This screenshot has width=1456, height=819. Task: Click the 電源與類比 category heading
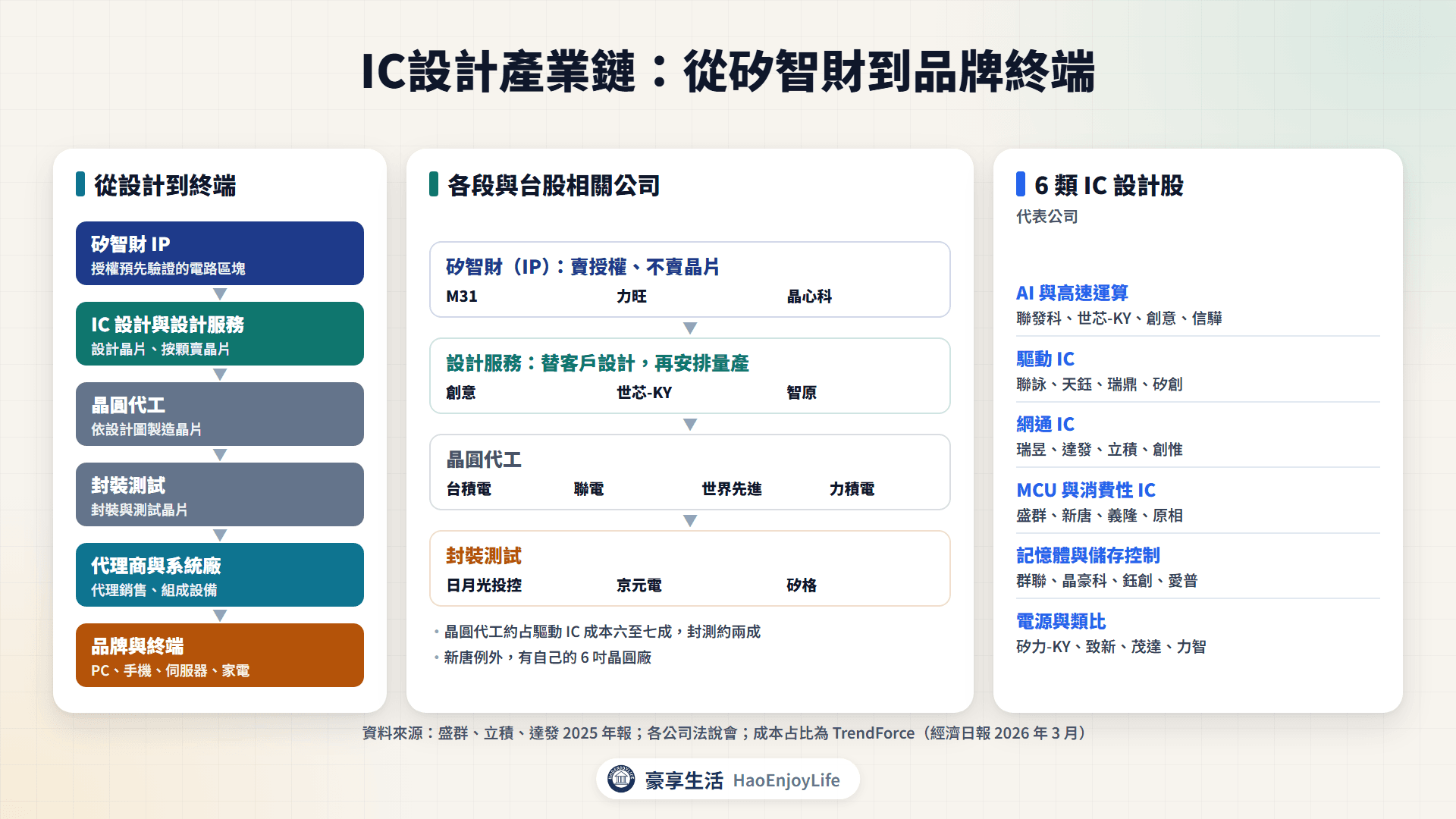(x=1060, y=621)
